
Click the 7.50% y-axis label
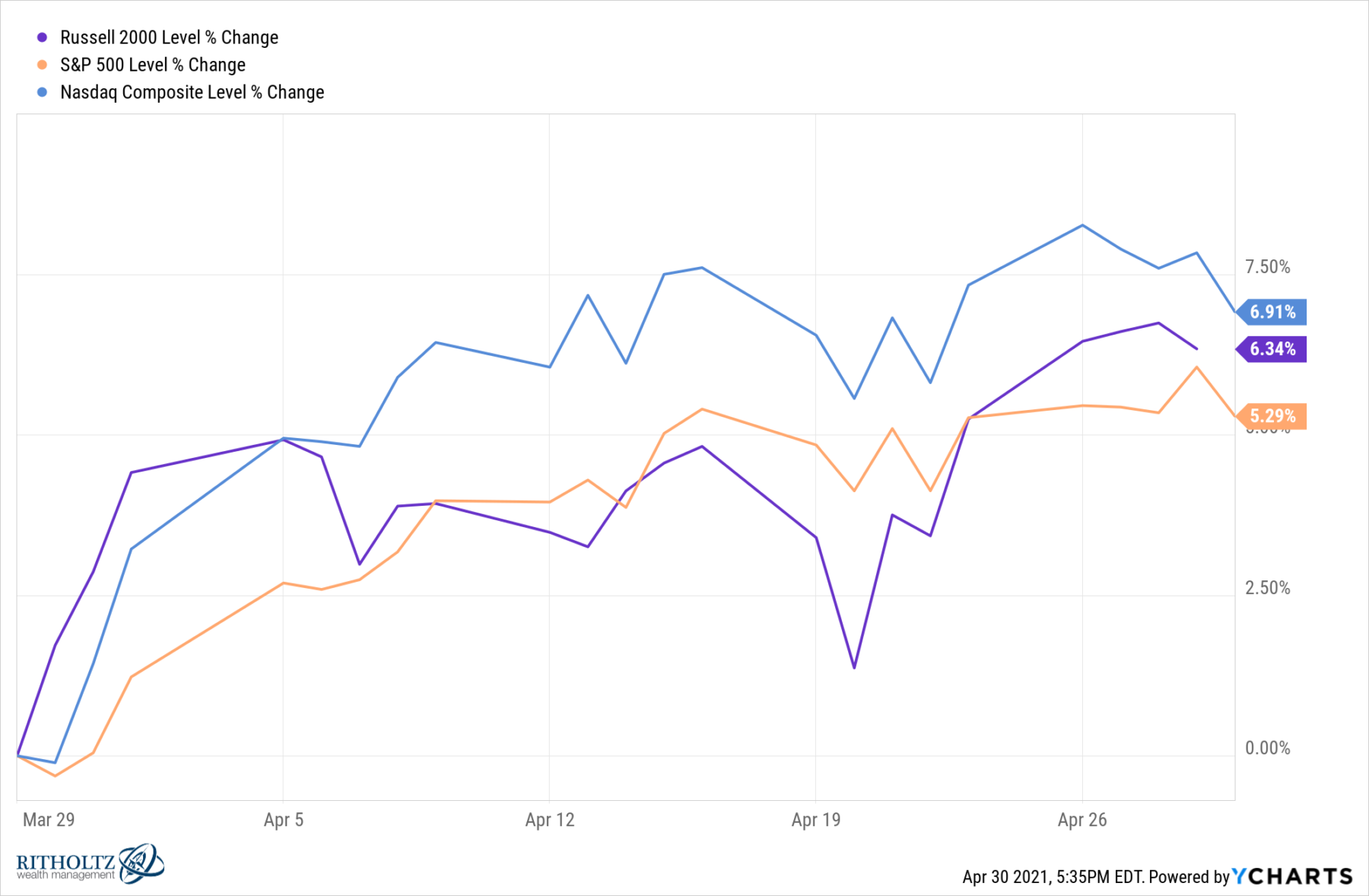click(1267, 267)
